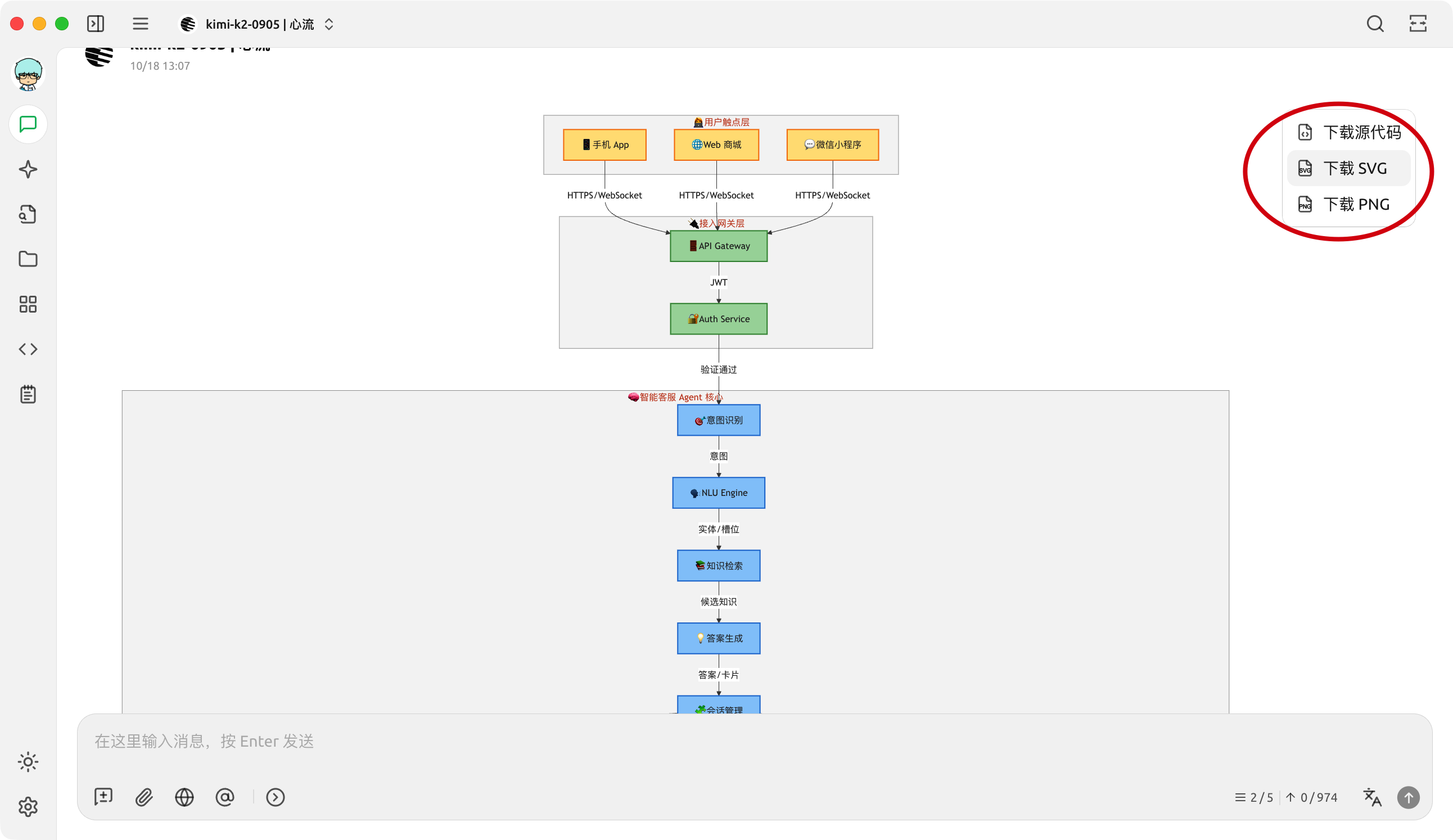
Task: Toggle the light/dark theme sun icon
Action: (x=28, y=762)
